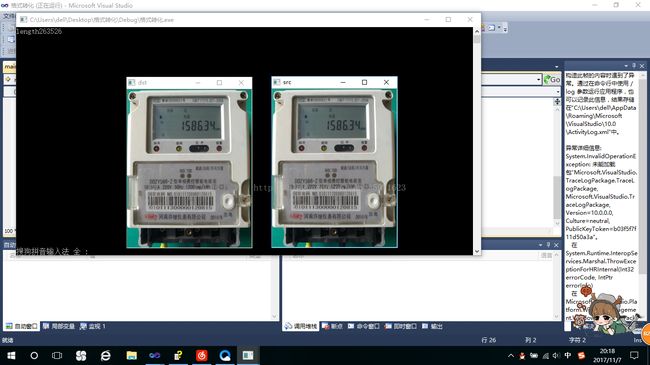Click the 'length263526' console output text
The image size is (650, 365).
(39, 32)
